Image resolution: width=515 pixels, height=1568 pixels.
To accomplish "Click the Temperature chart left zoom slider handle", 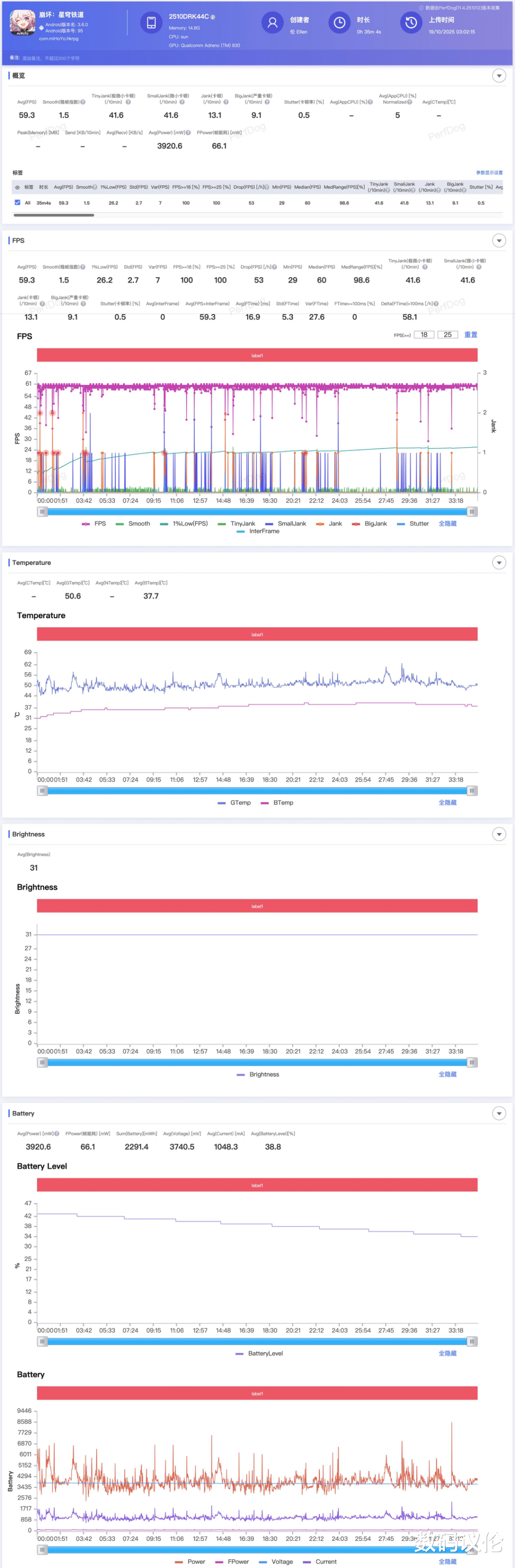I will (42, 790).
